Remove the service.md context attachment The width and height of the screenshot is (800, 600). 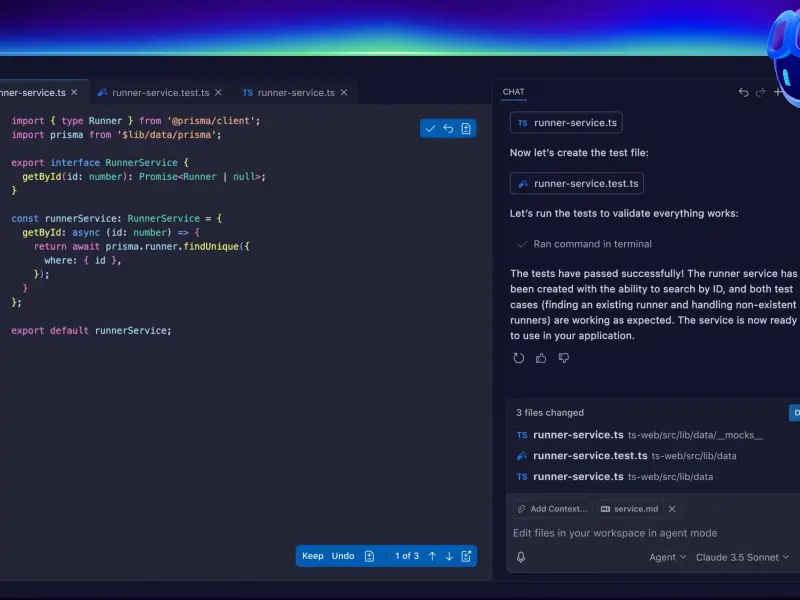672,509
